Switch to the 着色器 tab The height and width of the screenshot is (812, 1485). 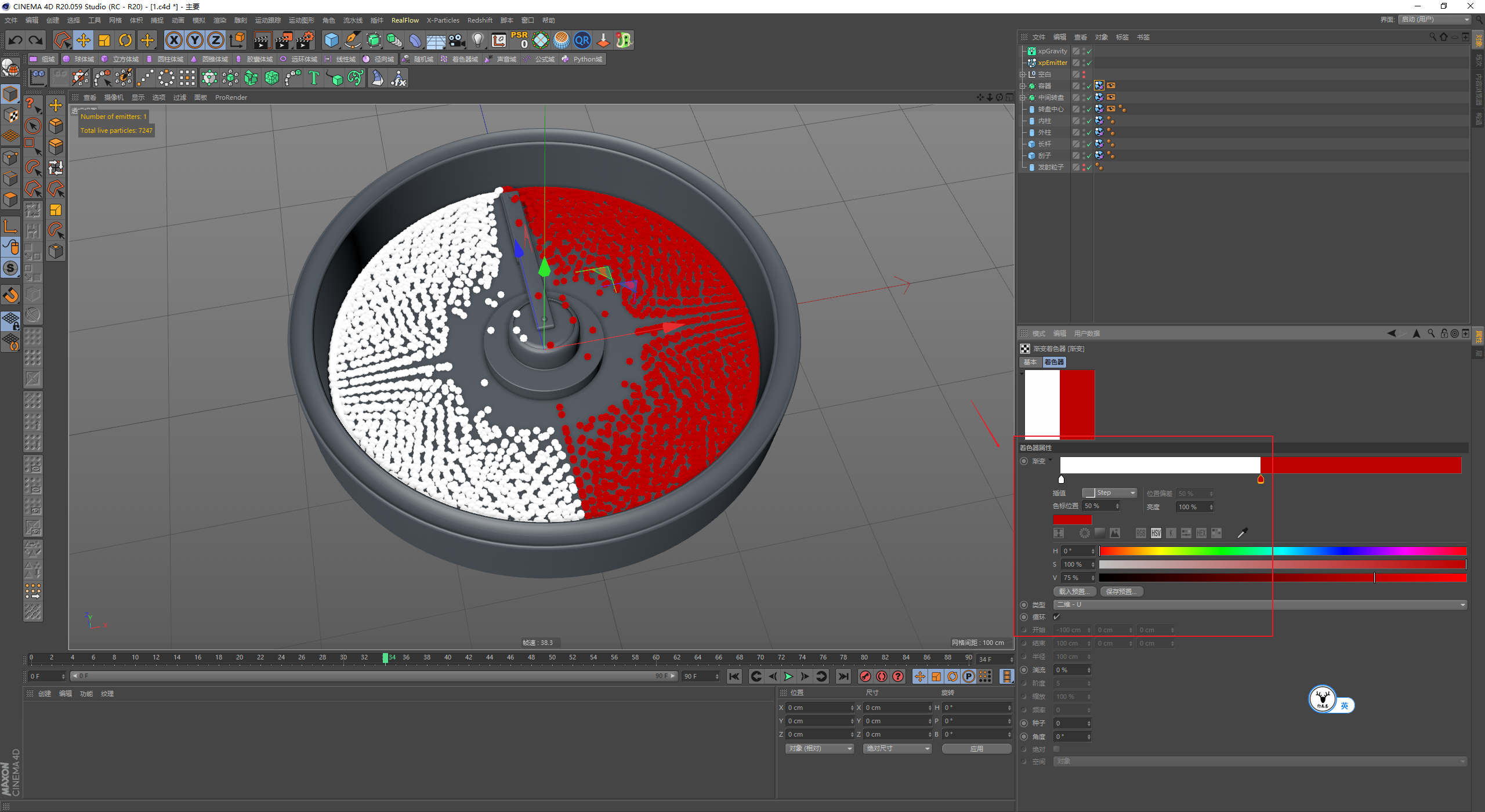tap(1054, 362)
